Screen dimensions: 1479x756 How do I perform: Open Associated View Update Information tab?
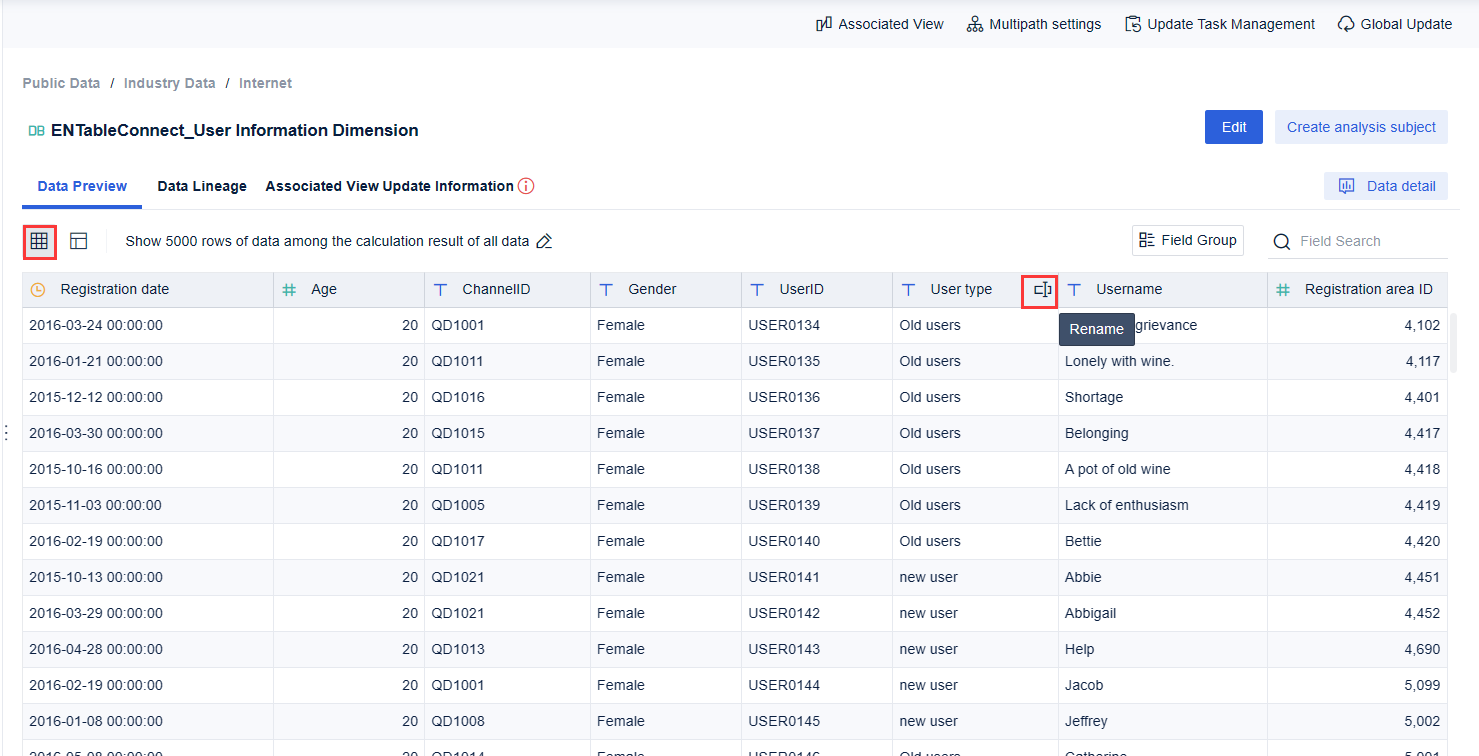coord(389,186)
